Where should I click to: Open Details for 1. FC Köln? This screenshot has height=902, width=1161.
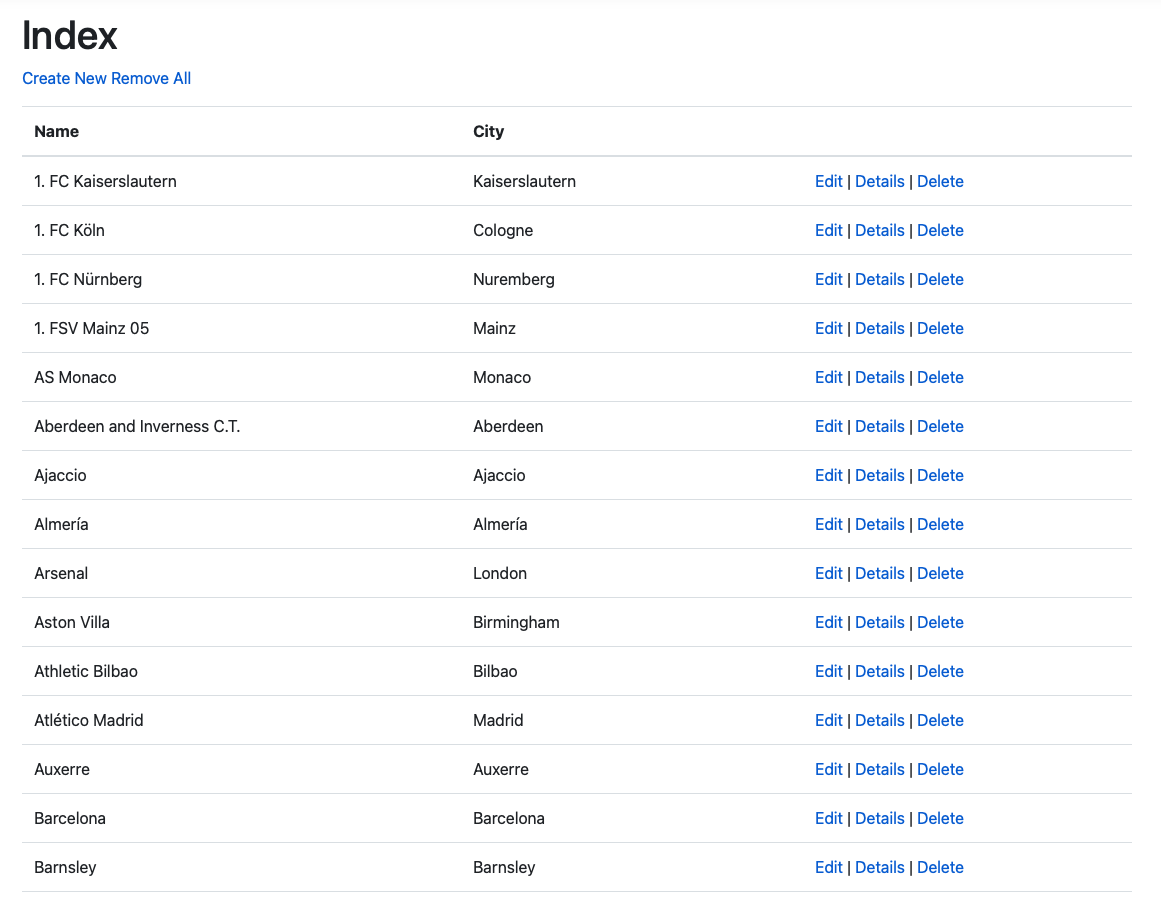[880, 230]
